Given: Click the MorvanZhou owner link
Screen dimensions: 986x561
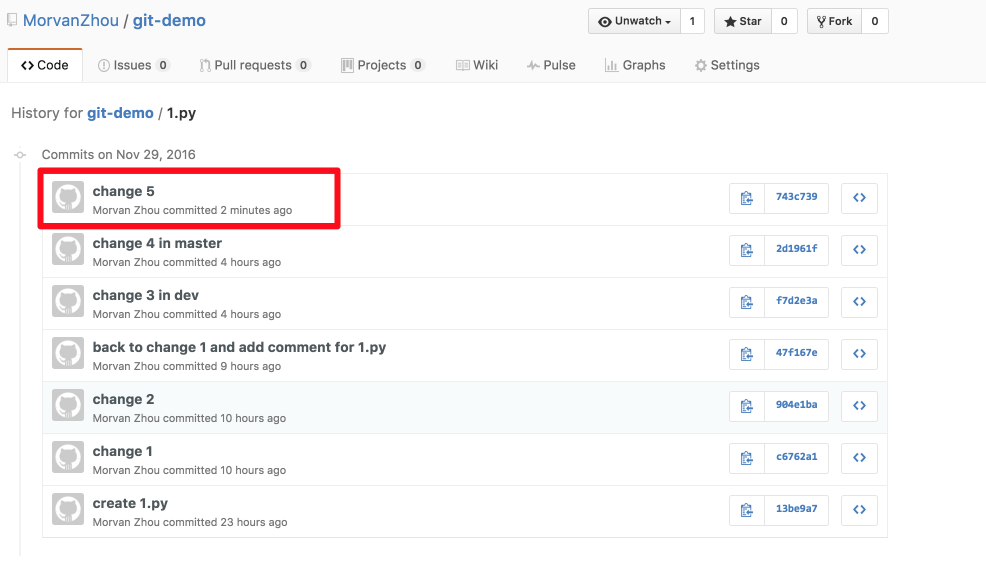Looking at the screenshot, I should point(70,20).
